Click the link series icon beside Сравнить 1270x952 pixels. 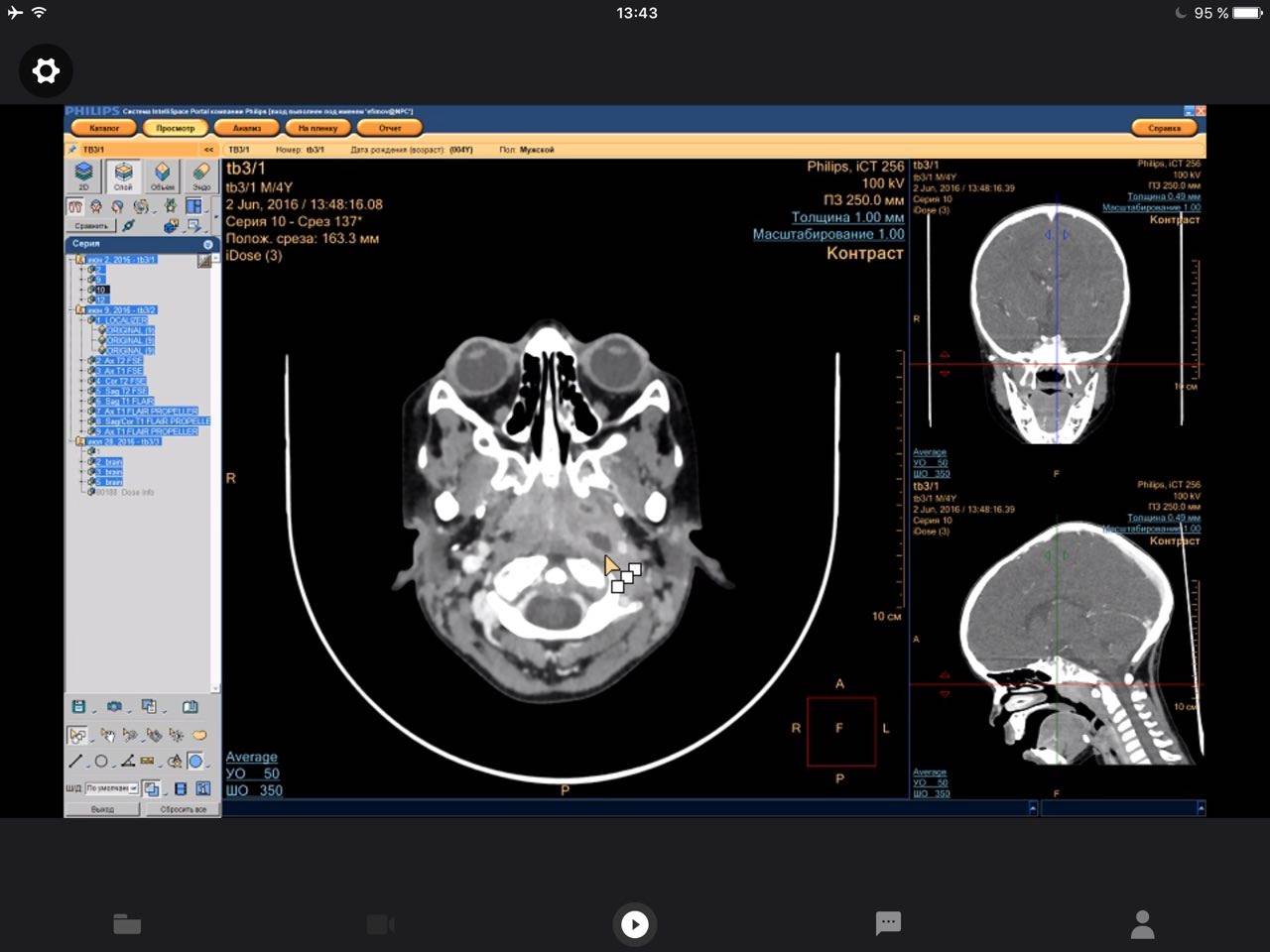(128, 225)
